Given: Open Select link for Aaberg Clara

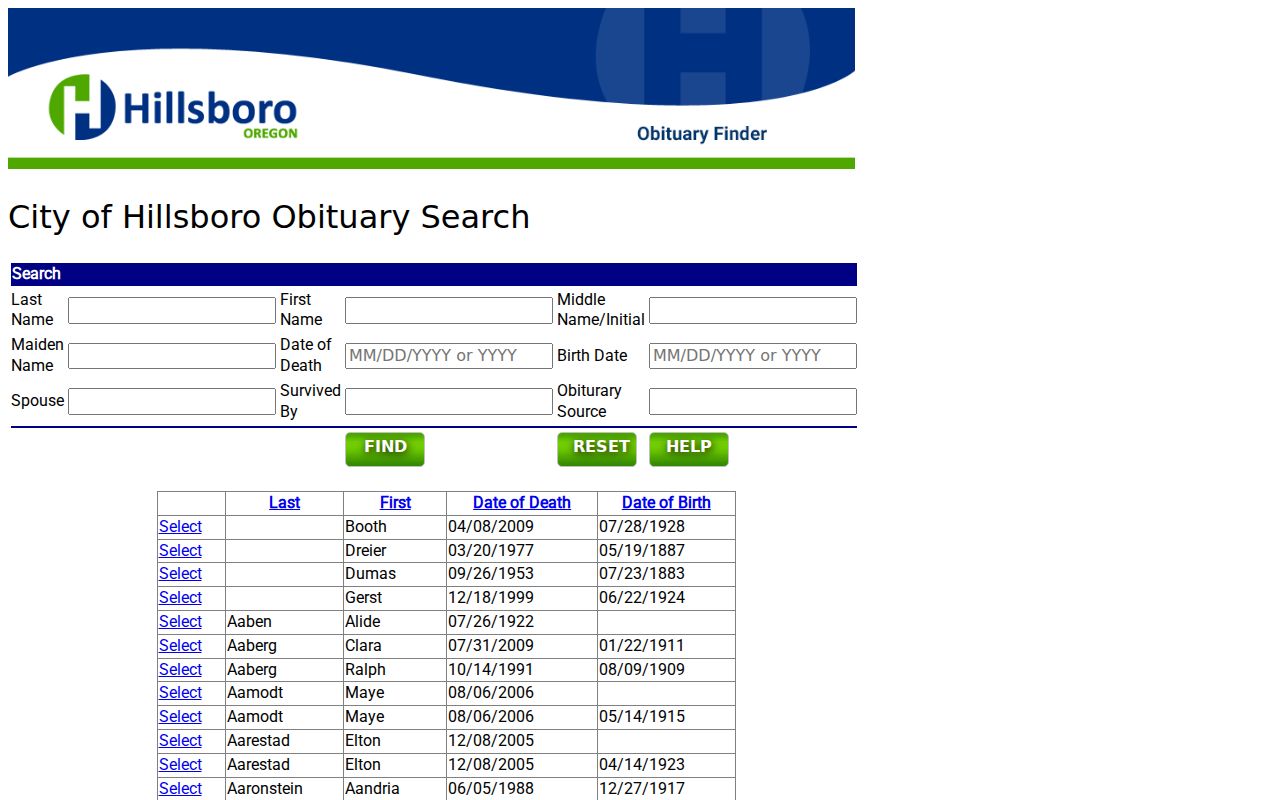Looking at the screenshot, I should point(180,646).
